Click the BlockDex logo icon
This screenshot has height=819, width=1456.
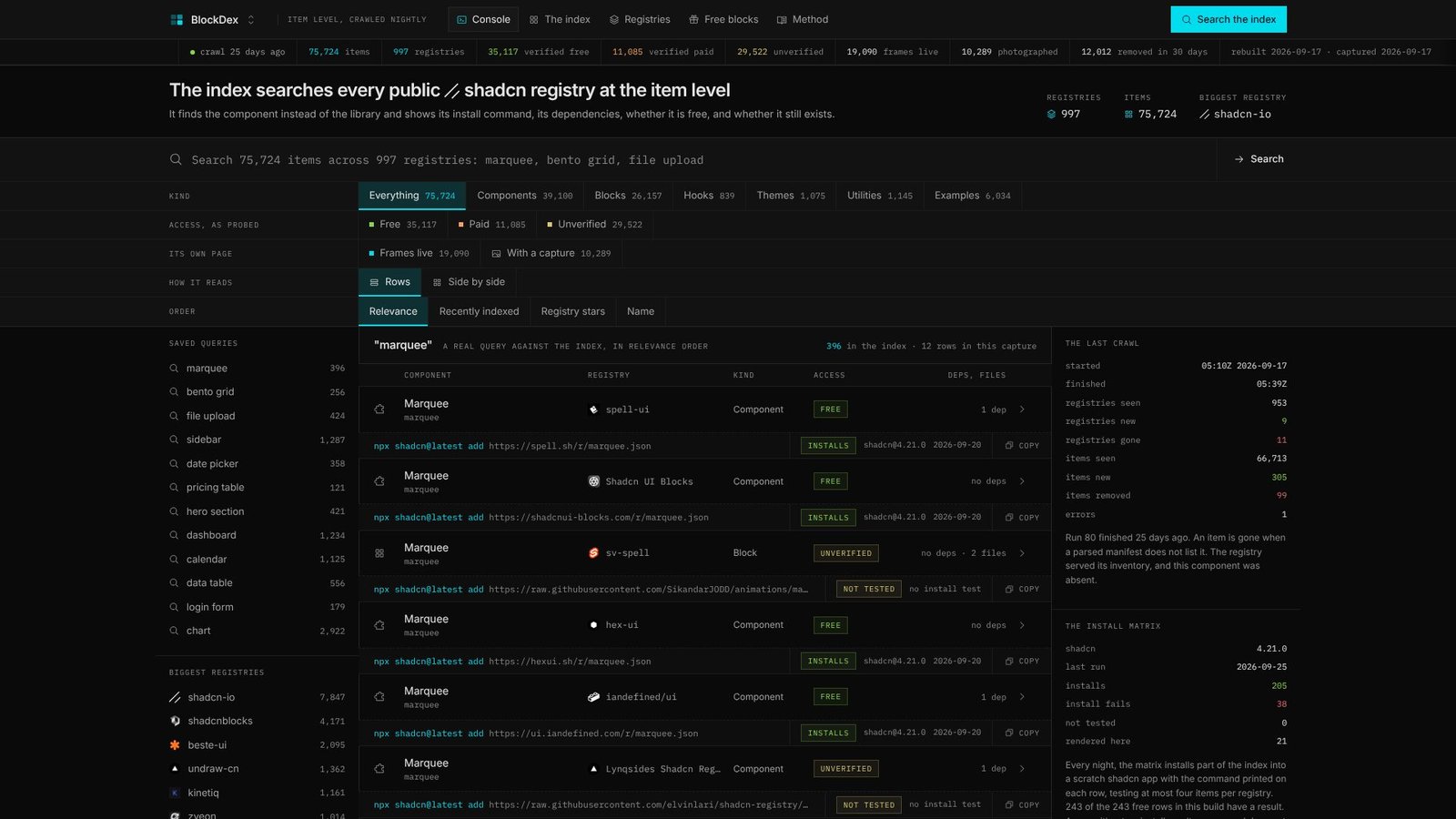pyautogui.click(x=177, y=19)
